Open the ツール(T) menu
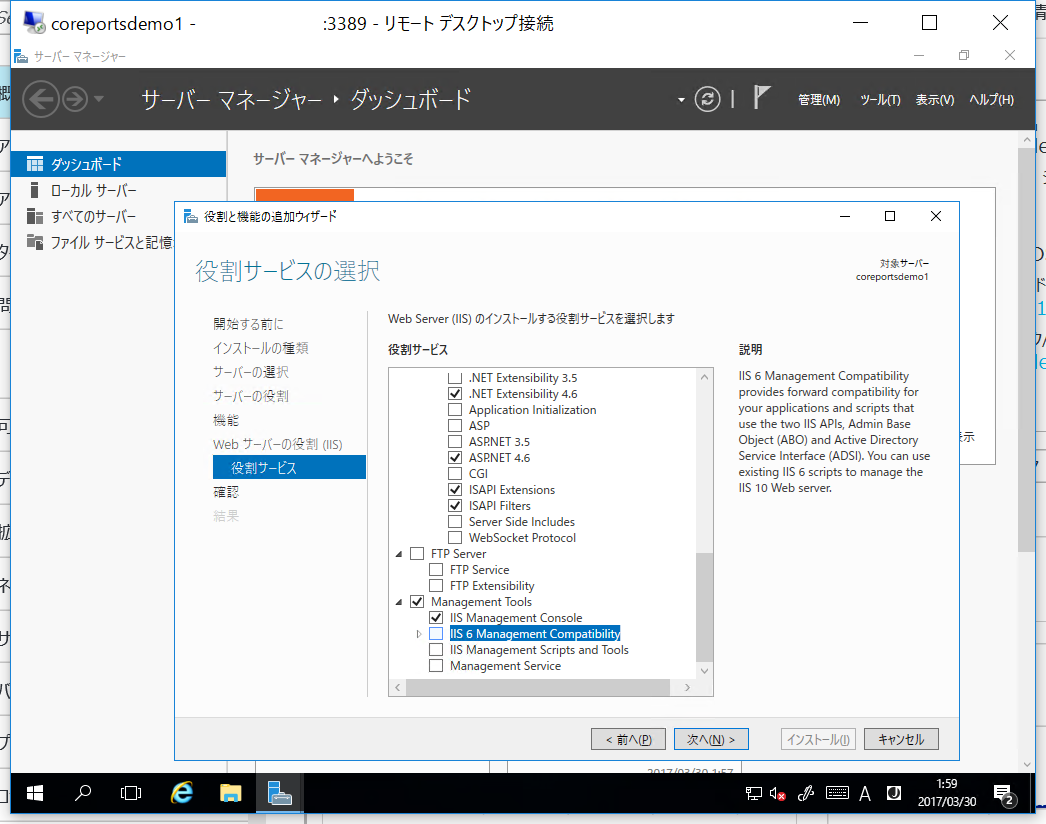Image resolution: width=1046 pixels, height=824 pixels. point(880,99)
